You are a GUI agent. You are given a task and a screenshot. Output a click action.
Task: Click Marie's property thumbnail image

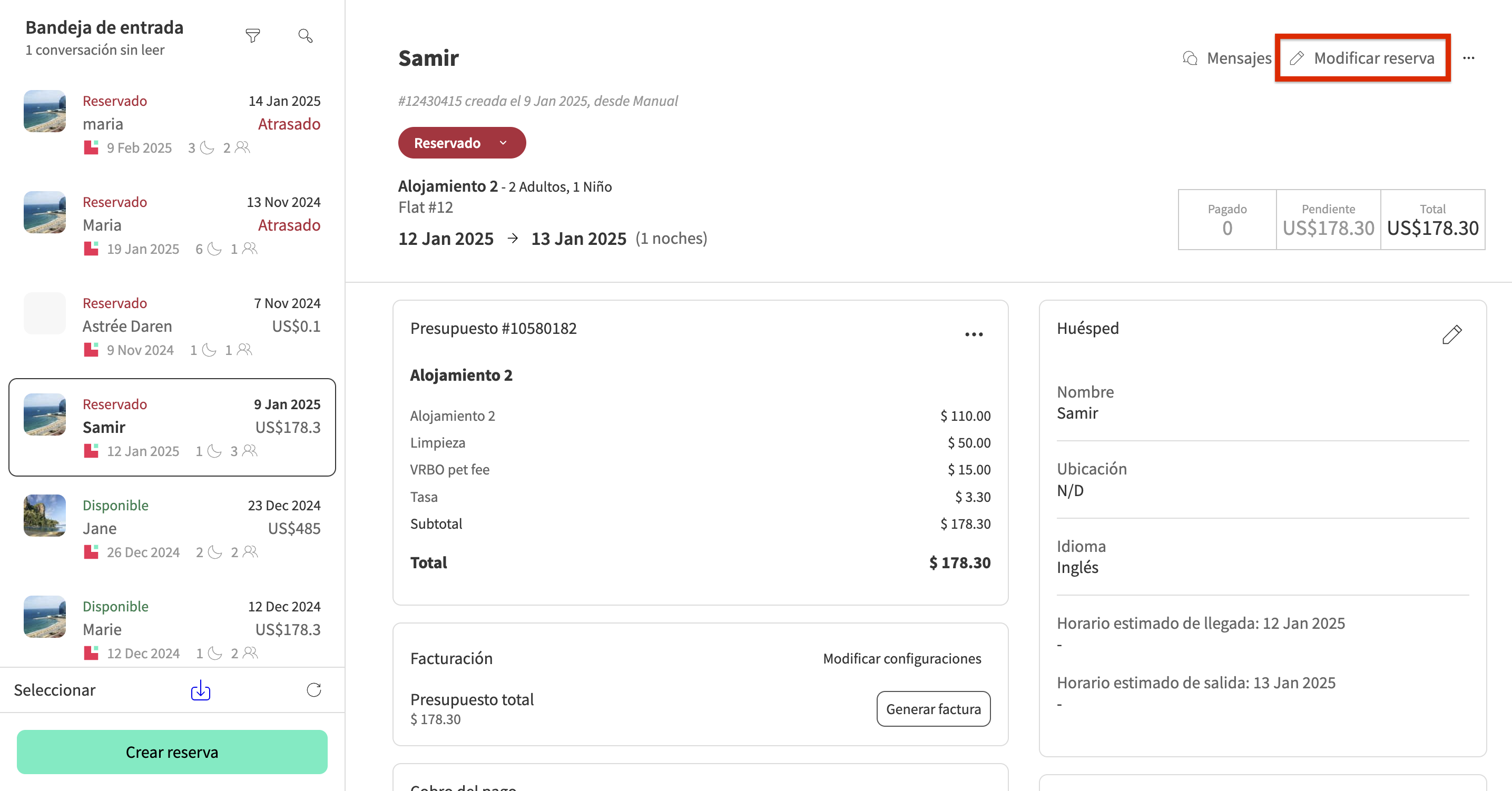point(45,617)
